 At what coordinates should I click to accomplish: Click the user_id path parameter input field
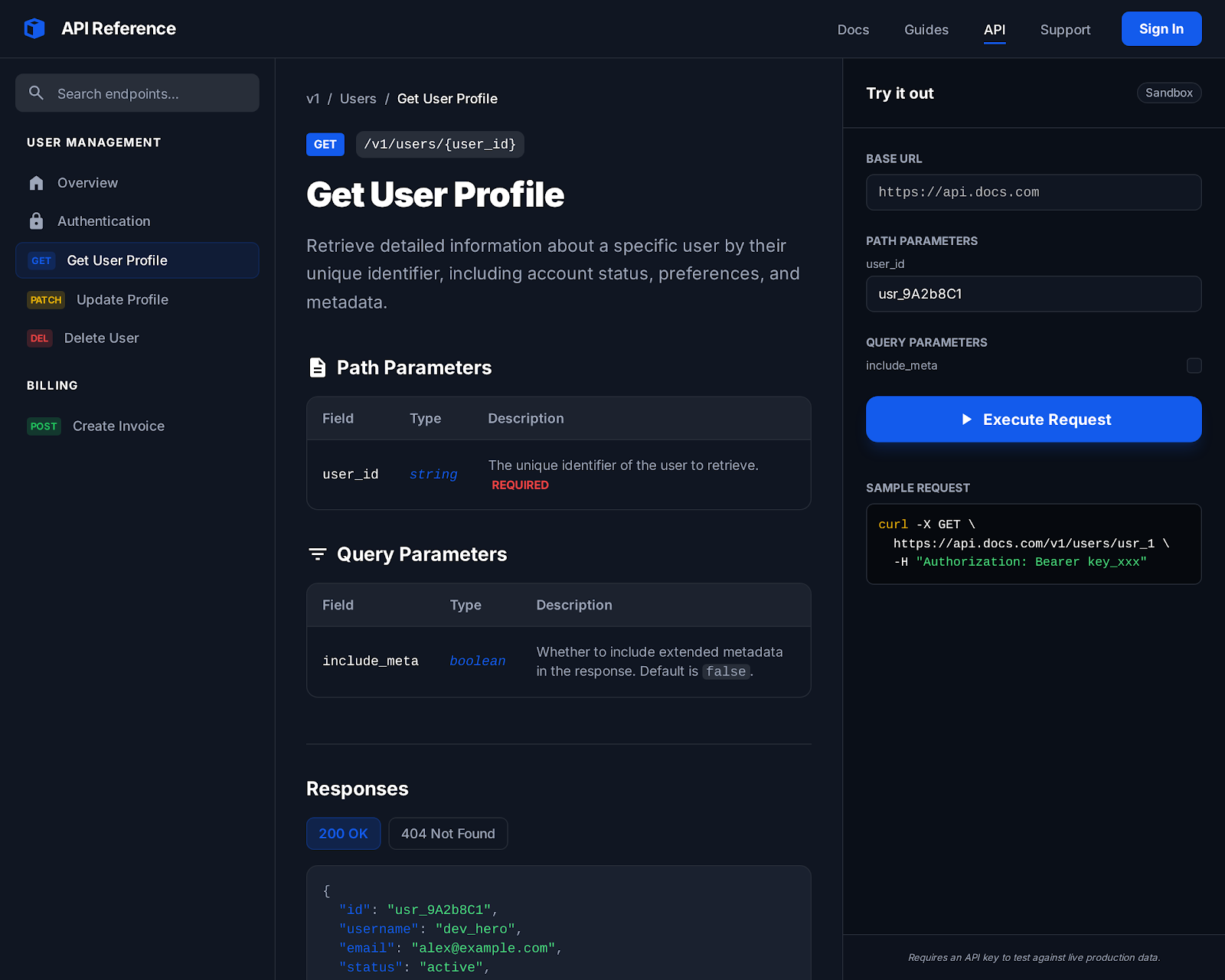[1034, 294]
